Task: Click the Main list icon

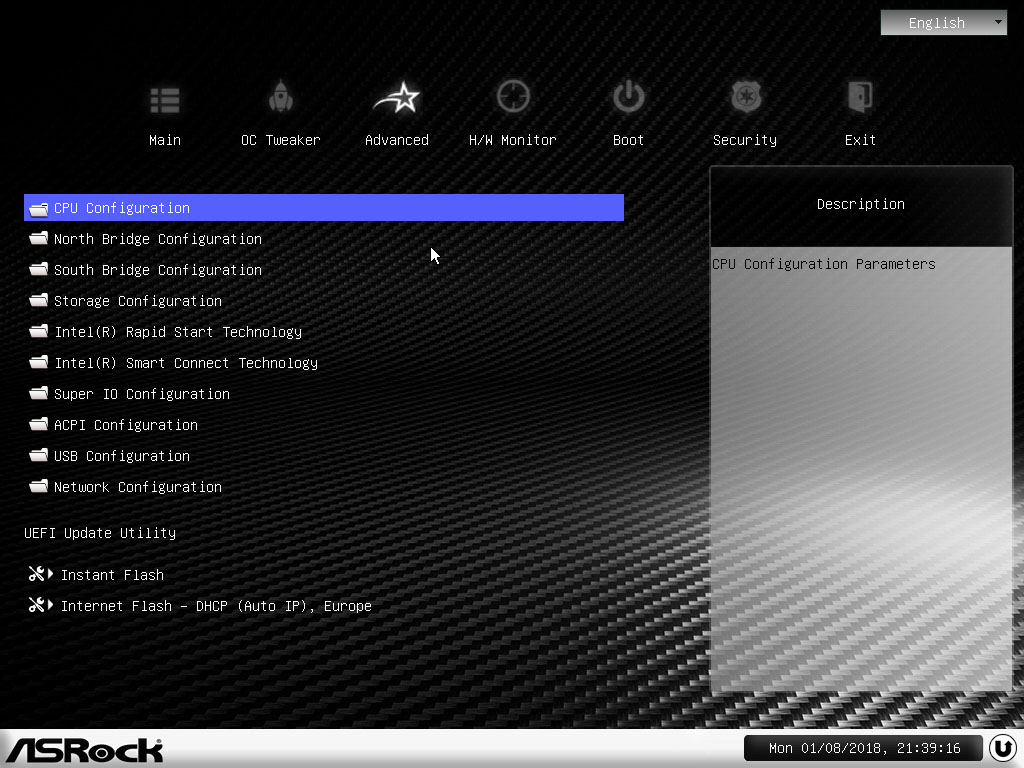Action: coord(165,100)
